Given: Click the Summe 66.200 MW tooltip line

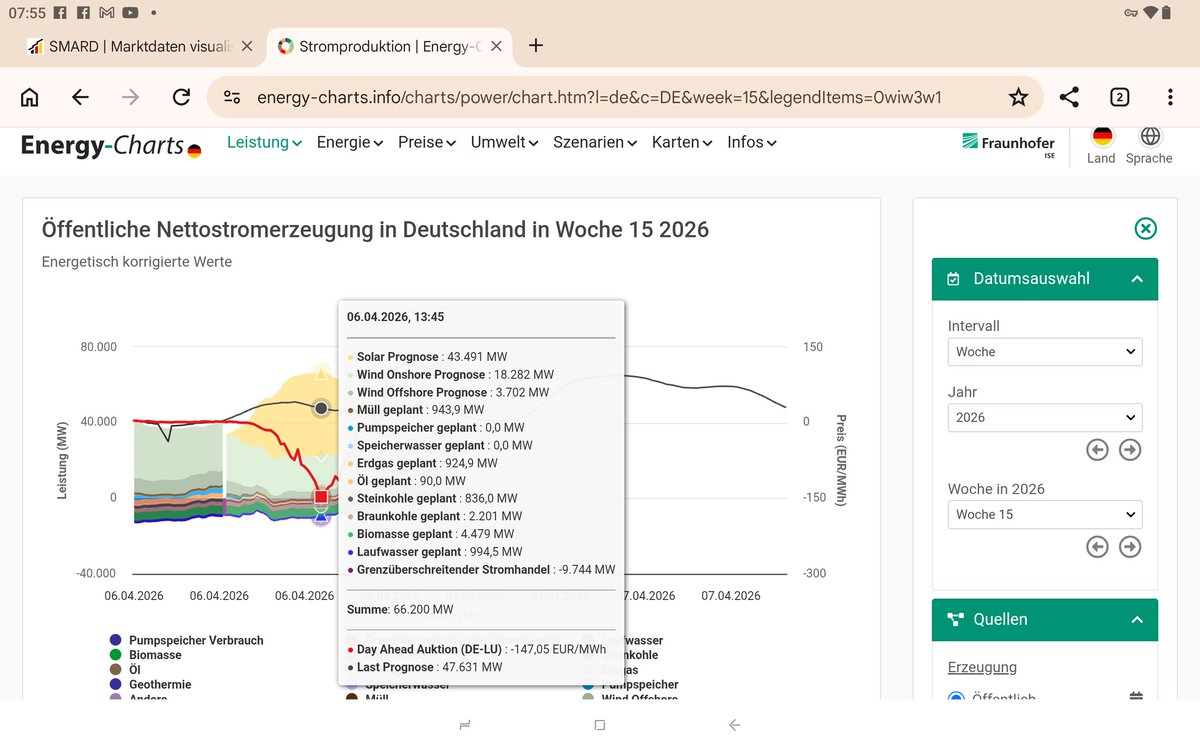Looking at the screenshot, I should [x=400, y=609].
